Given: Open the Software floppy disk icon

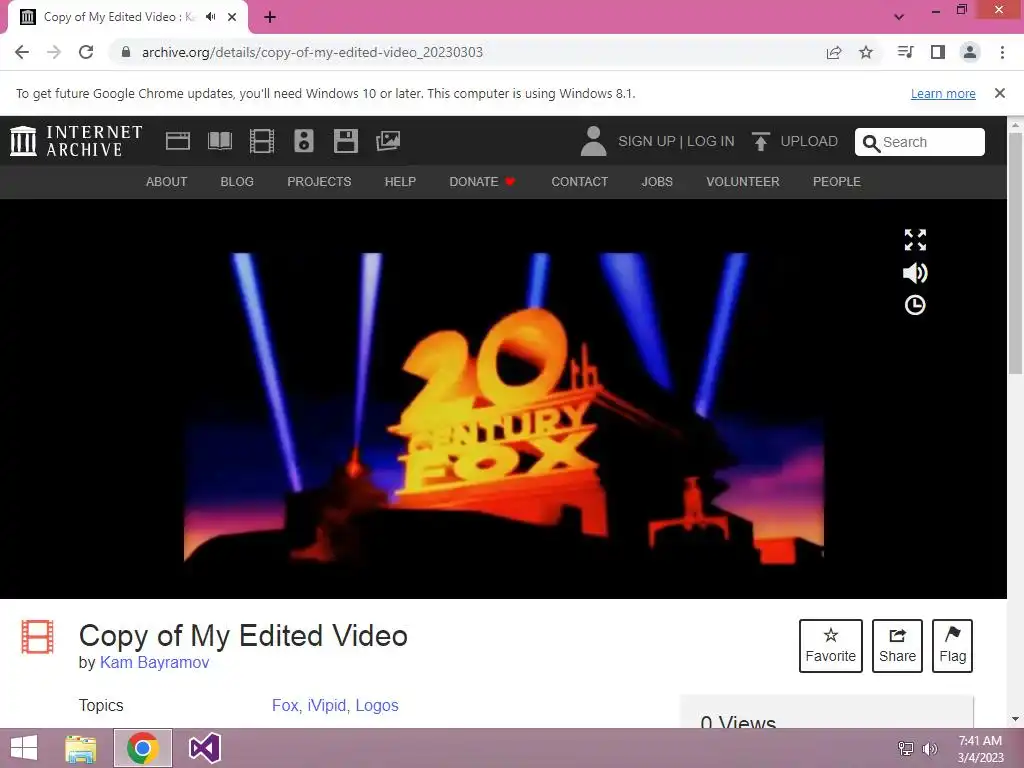Looking at the screenshot, I should tap(345, 141).
